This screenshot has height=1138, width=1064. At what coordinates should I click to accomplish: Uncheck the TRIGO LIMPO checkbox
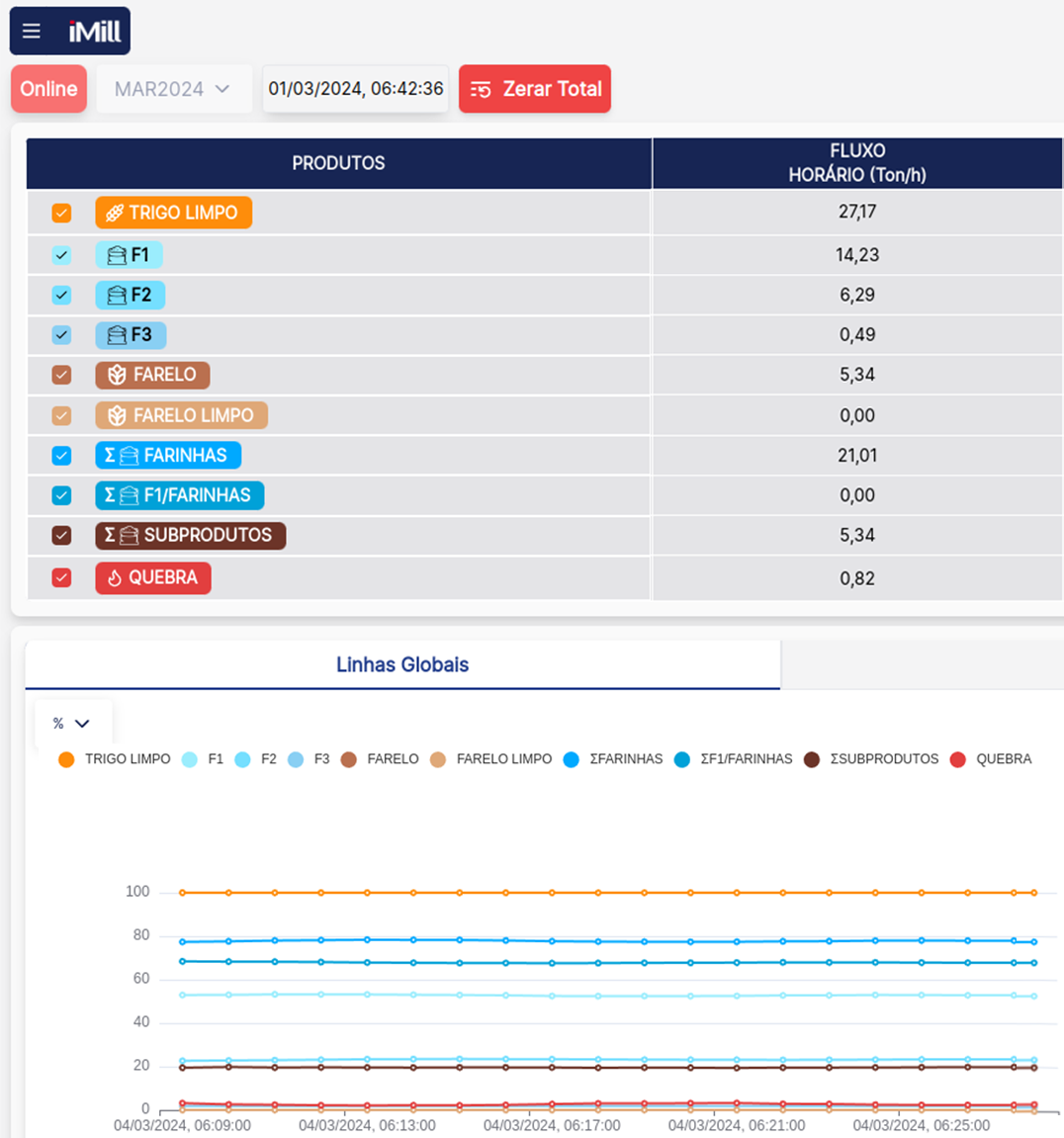(61, 214)
